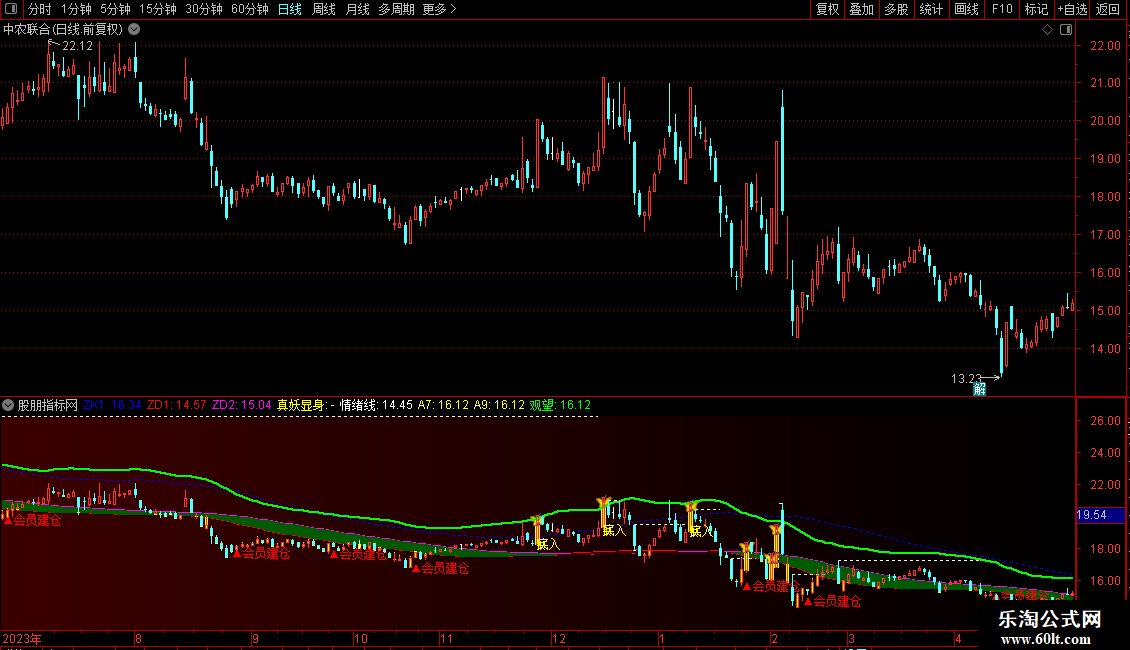Select the 15分钟 period tab

pos(158,9)
